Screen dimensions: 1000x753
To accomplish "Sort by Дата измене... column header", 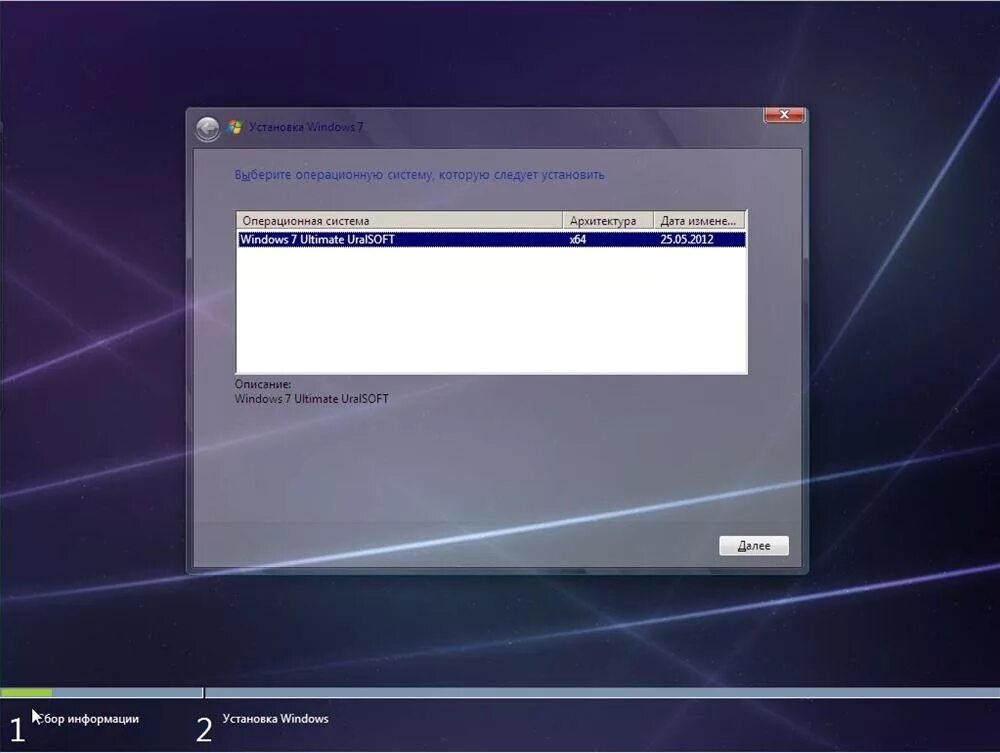I will point(700,221).
